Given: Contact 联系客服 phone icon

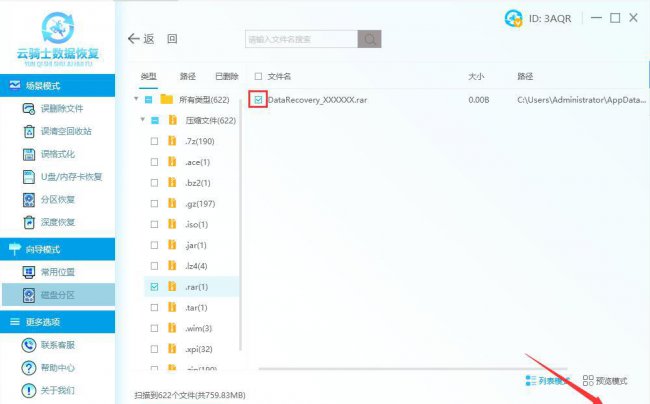Looking at the screenshot, I should [29, 345].
